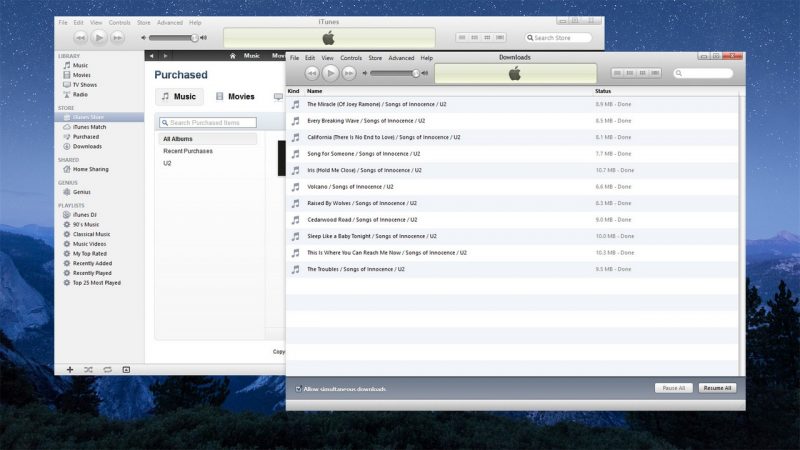
Task: Open Advanced menu in back iTunes window
Action: click(169, 22)
